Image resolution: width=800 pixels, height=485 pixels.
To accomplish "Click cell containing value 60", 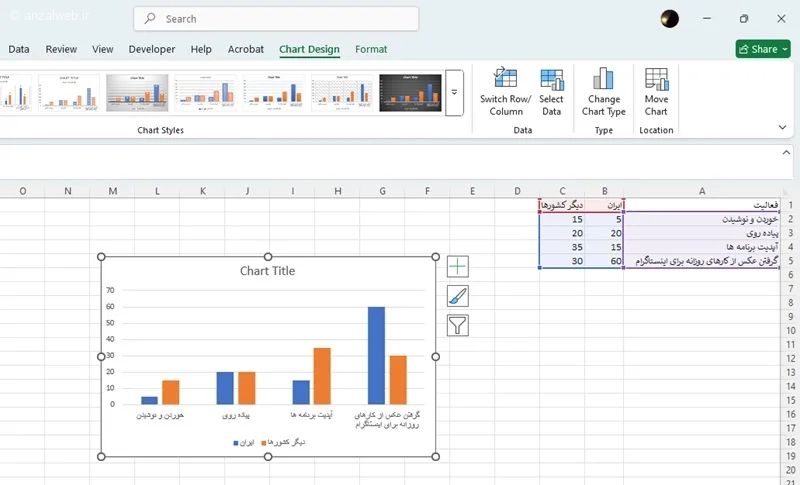I will 604,261.
